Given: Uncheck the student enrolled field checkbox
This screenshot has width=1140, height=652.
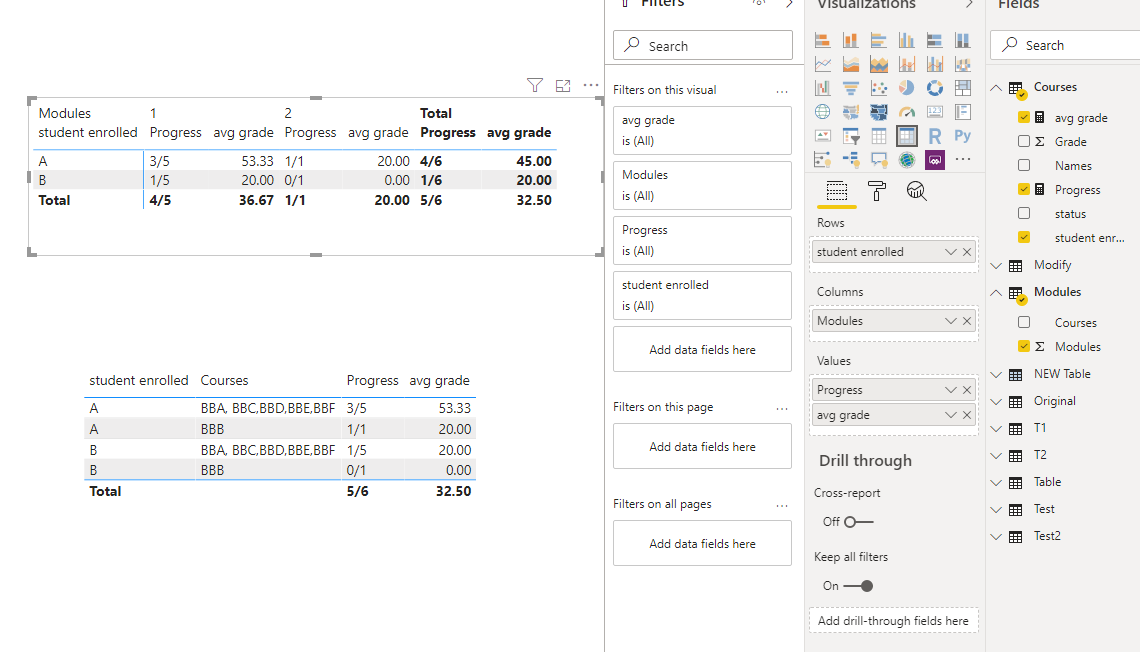Looking at the screenshot, I should [x=1024, y=237].
